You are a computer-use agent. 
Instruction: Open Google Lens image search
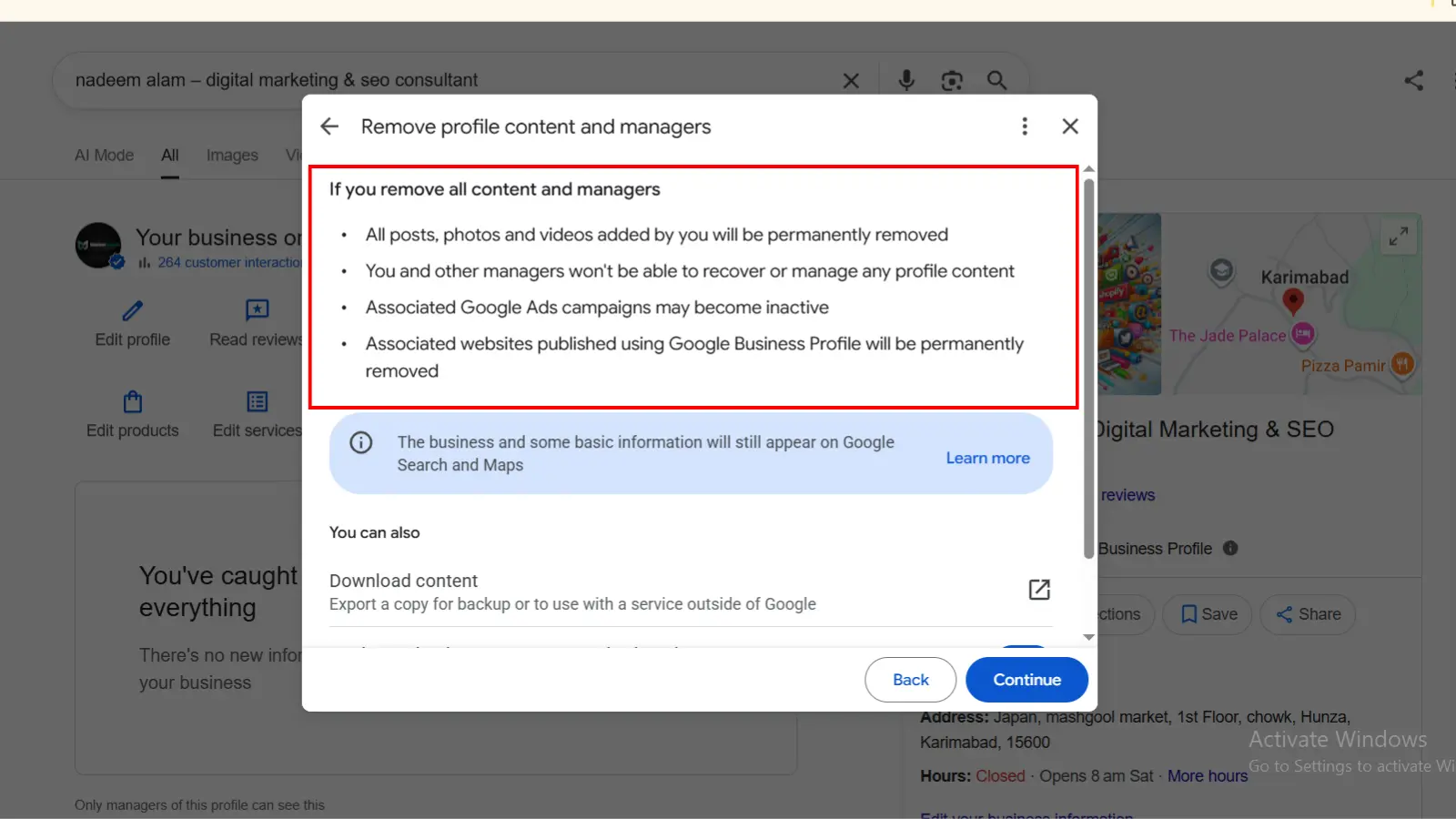(x=952, y=81)
